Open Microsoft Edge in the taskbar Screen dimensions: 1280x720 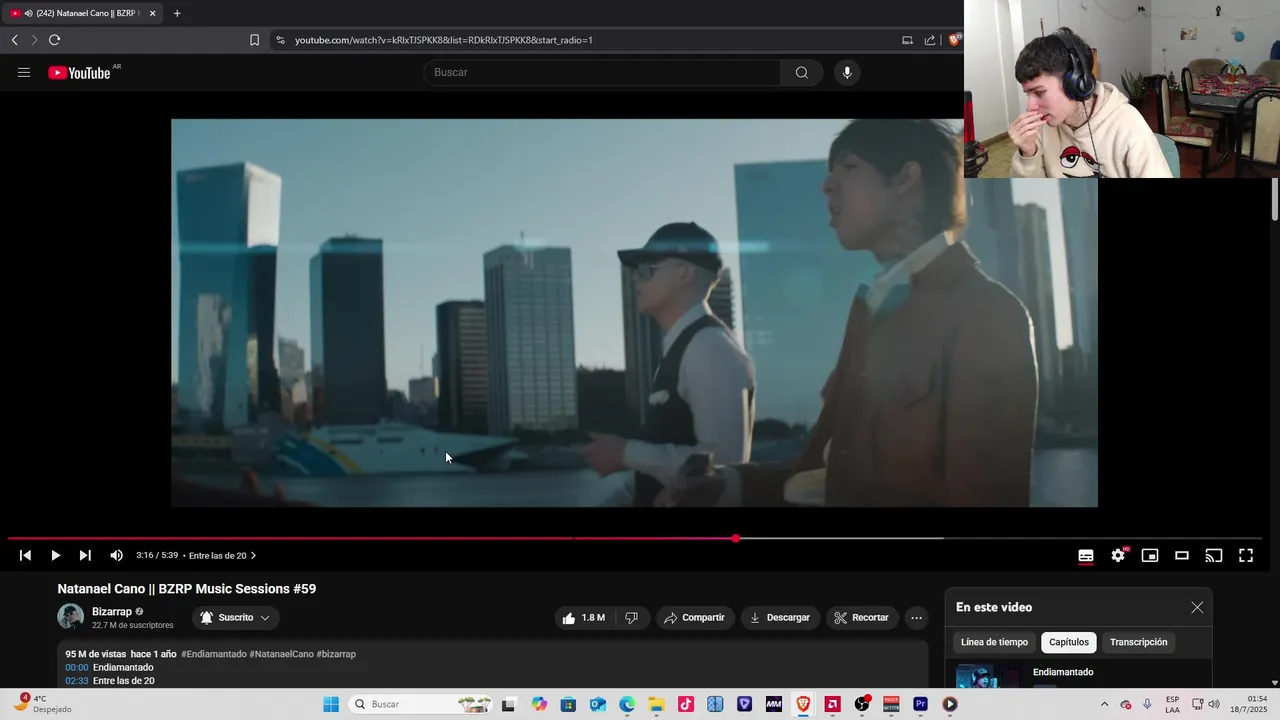627,704
